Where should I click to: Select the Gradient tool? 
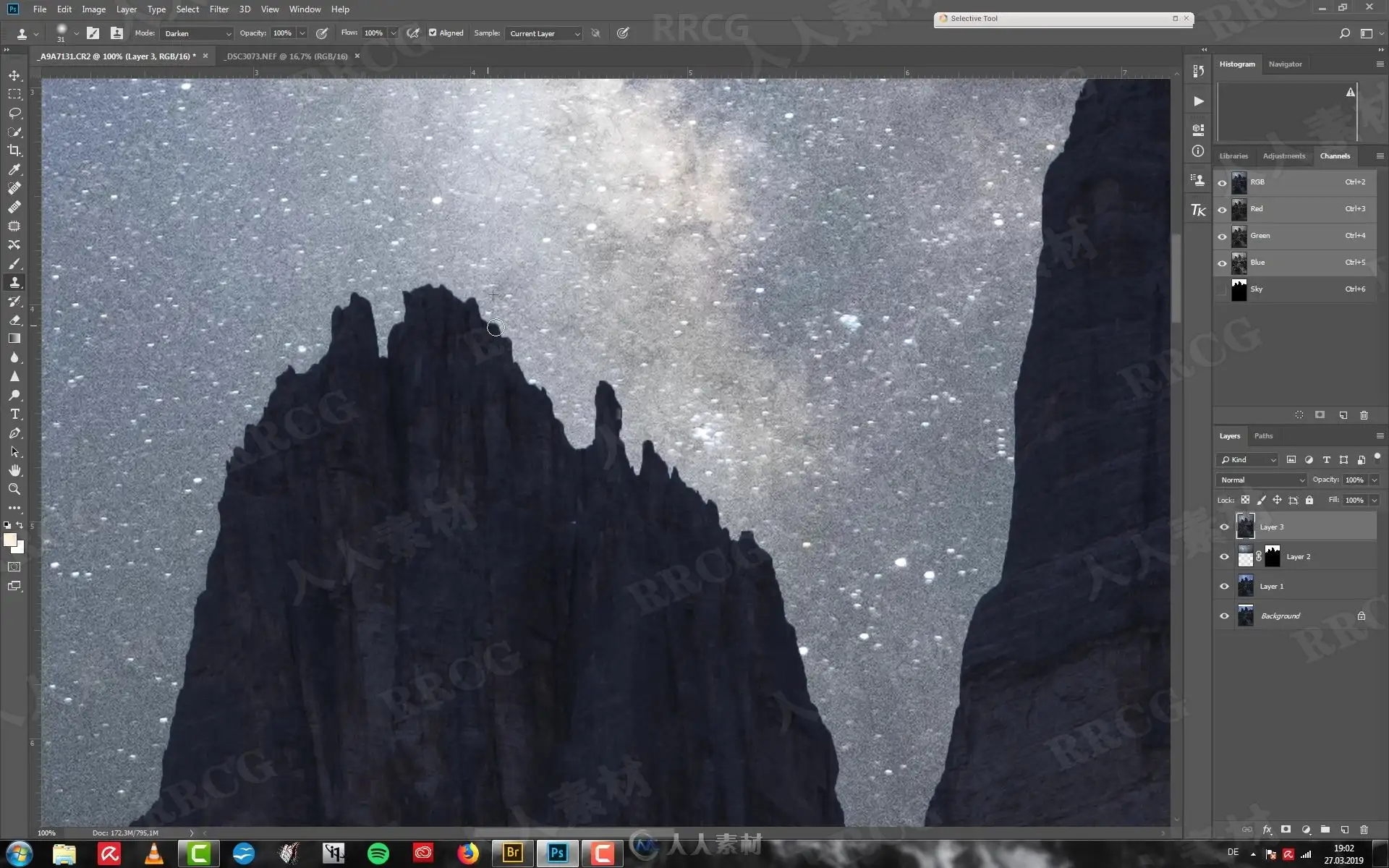(x=14, y=339)
